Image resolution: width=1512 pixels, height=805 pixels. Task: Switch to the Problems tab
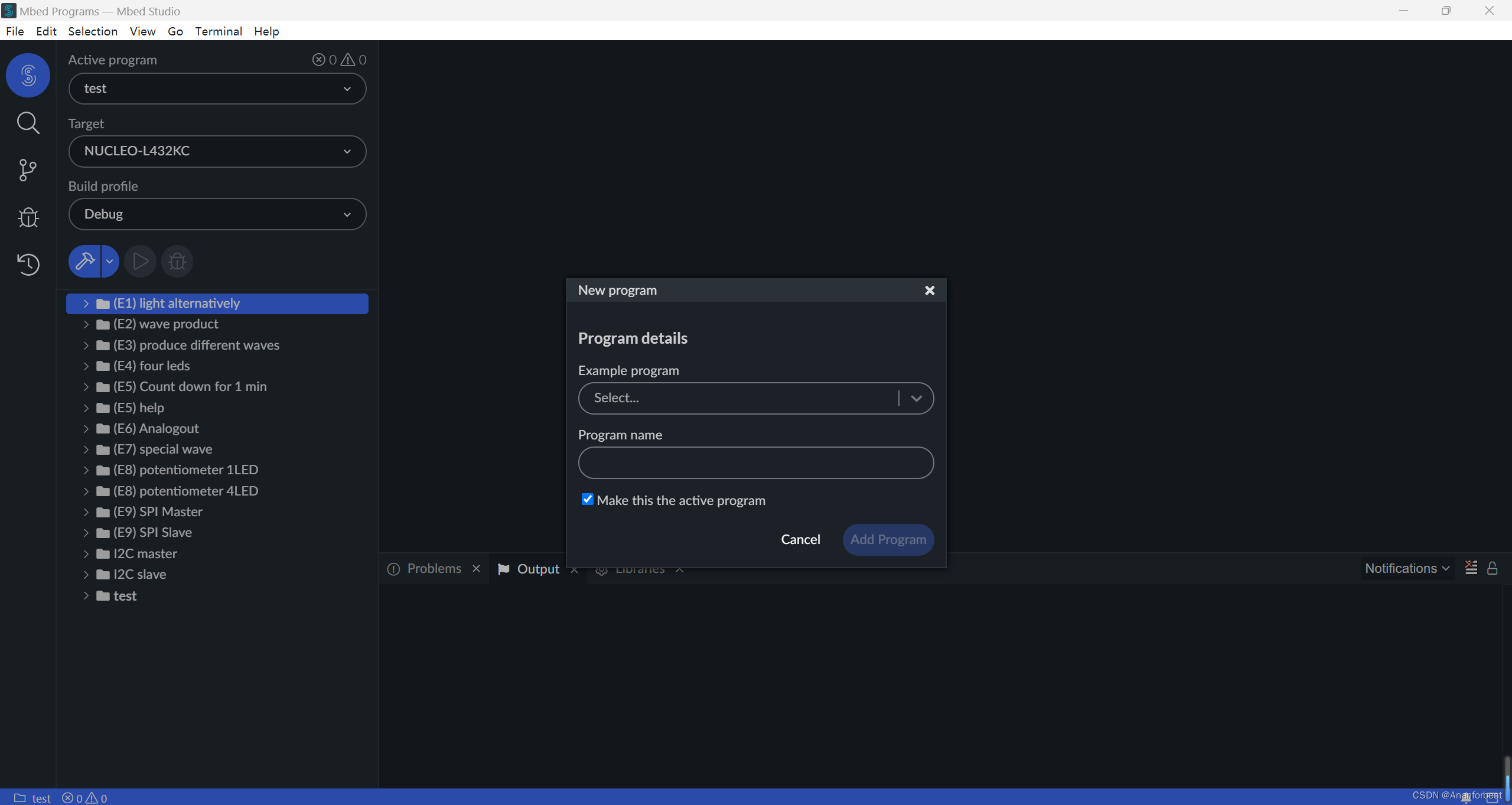coord(434,568)
